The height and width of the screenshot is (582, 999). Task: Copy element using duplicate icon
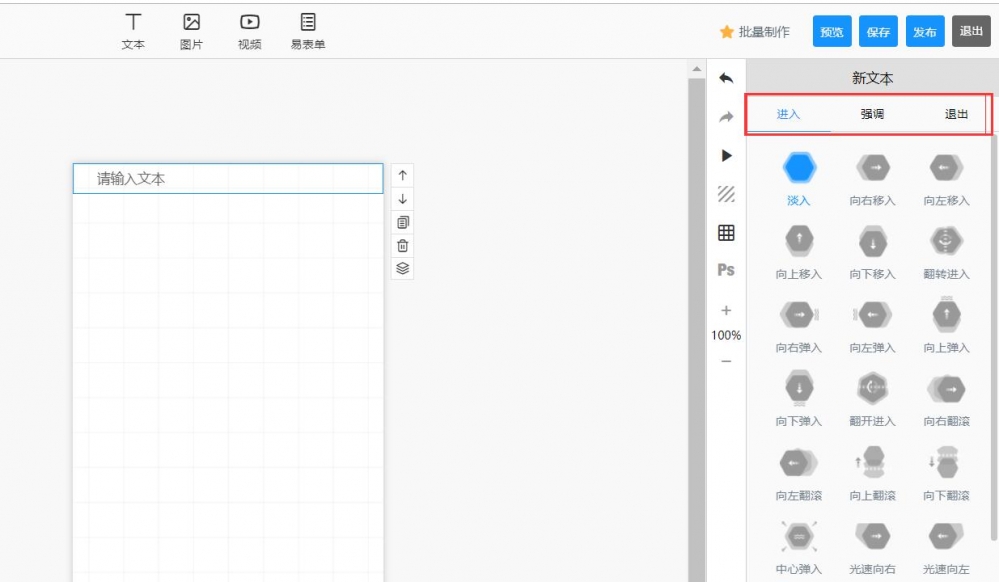(402, 222)
